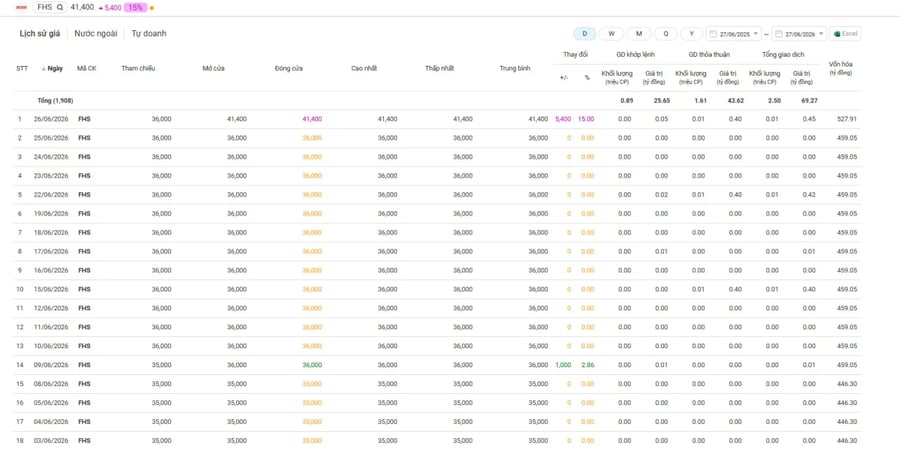Open the Tự doanh tab
This screenshot has height=450, width=900.
[149, 33]
